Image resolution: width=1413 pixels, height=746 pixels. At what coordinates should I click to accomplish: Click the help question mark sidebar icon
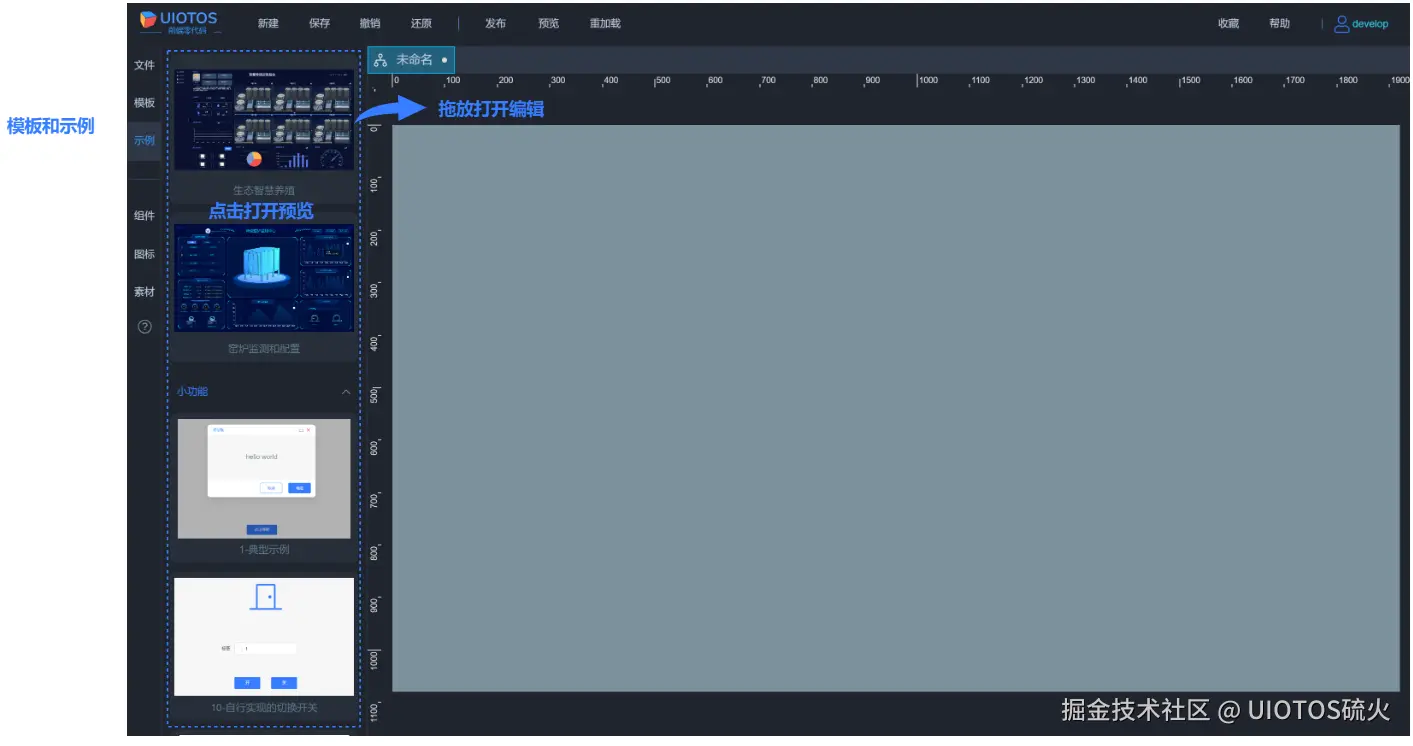coord(144,327)
